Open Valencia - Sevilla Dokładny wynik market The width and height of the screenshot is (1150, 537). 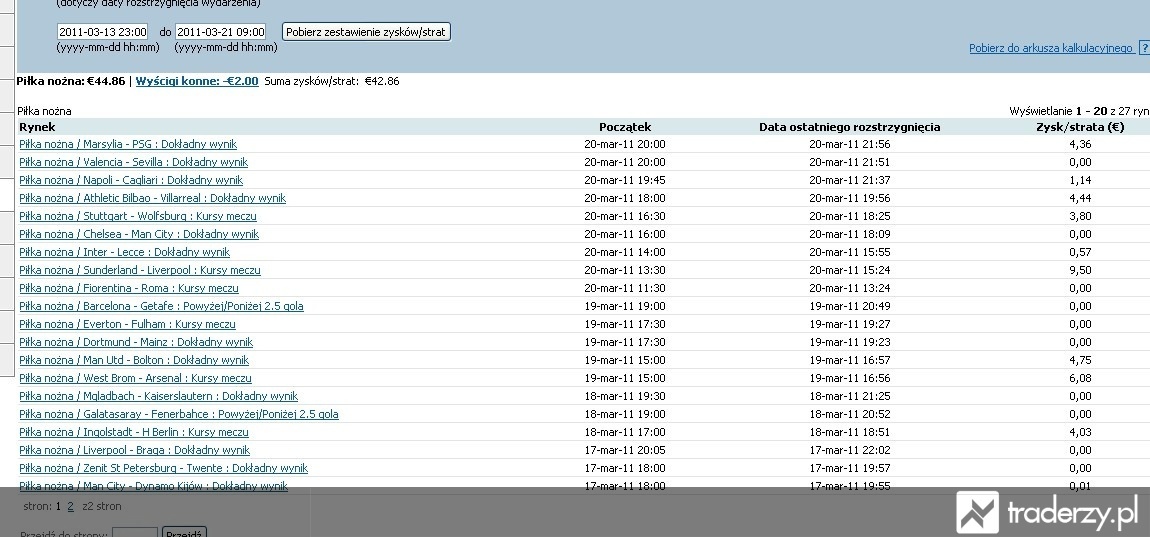click(133, 162)
